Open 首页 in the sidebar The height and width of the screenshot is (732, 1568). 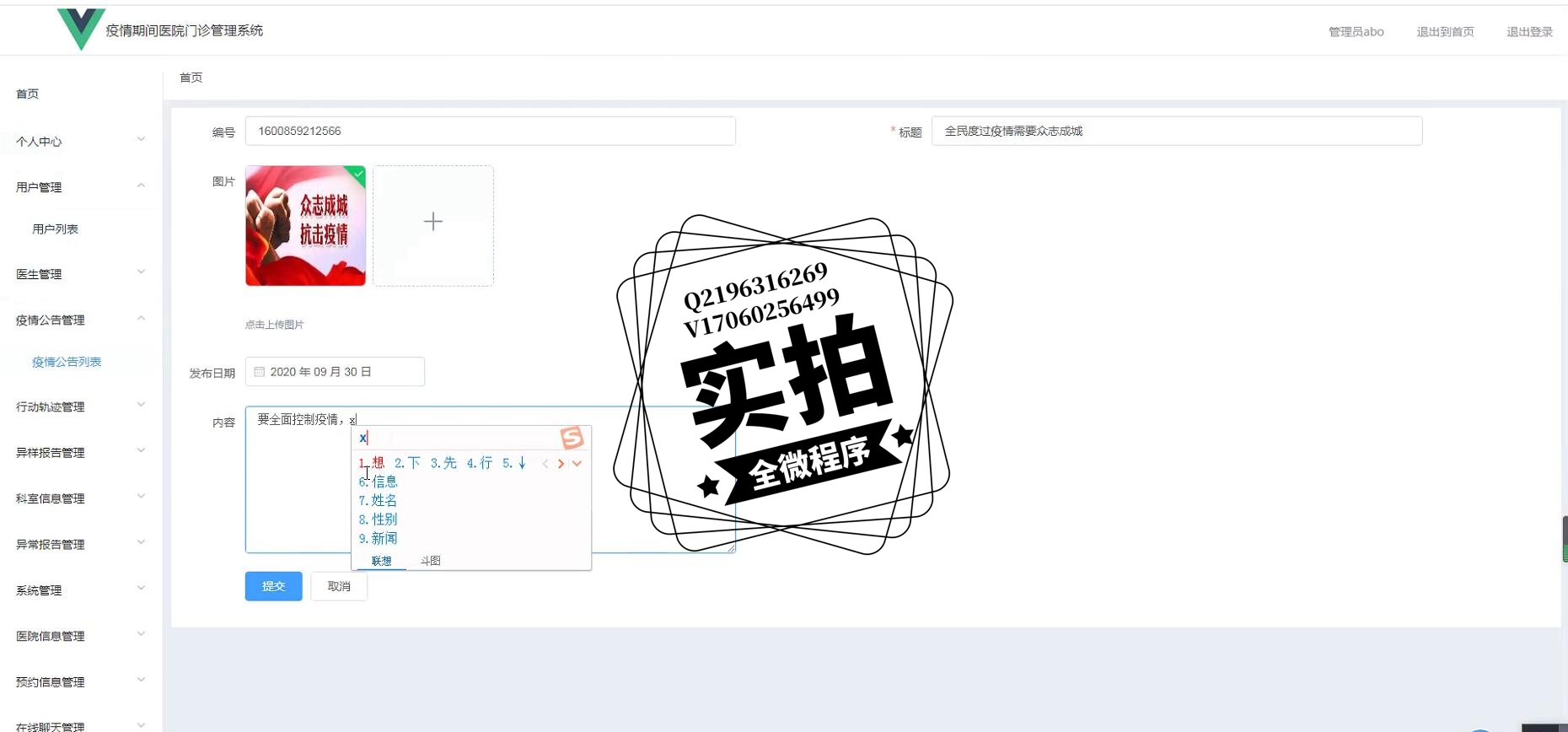pos(28,94)
